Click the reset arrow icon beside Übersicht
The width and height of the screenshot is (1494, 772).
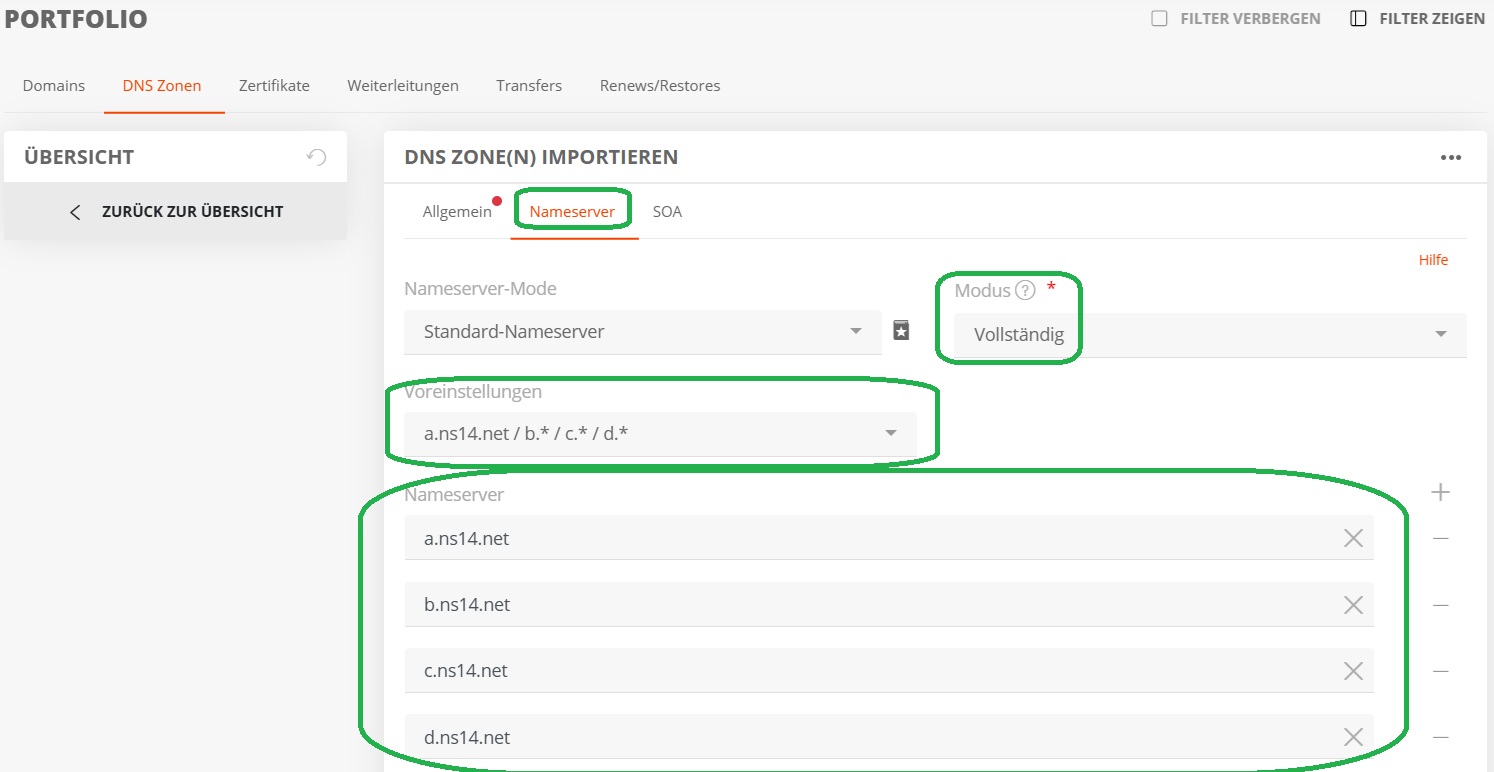(x=316, y=157)
